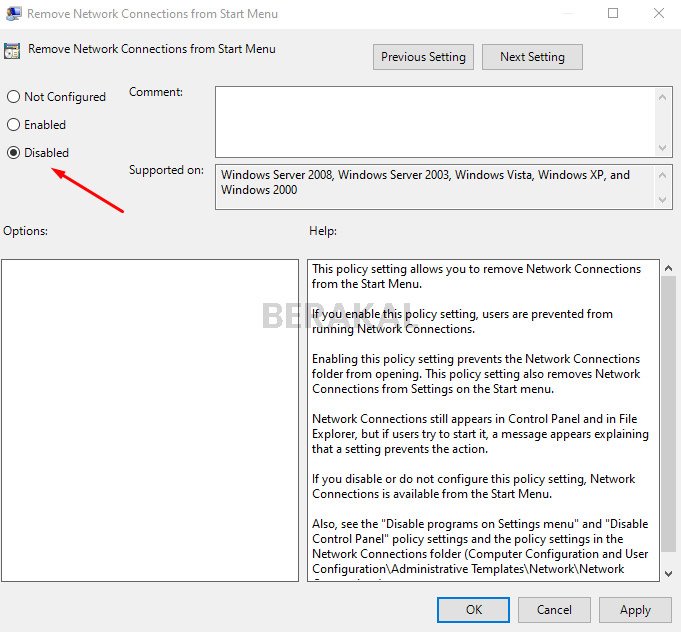Confirm with the OK button
The height and width of the screenshot is (632, 681).
coord(473,610)
